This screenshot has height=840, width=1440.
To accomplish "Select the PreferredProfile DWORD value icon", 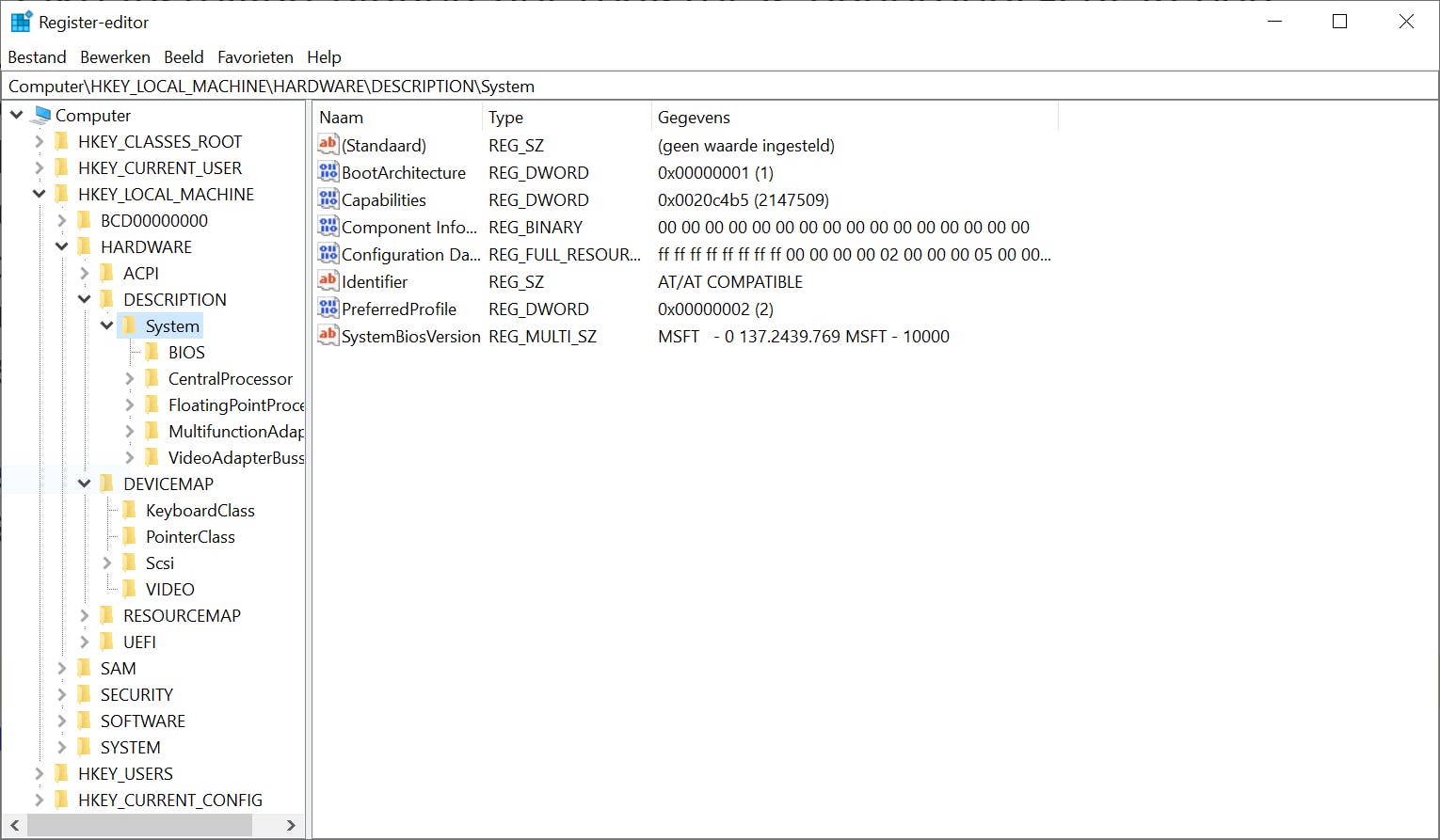I will point(328,309).
